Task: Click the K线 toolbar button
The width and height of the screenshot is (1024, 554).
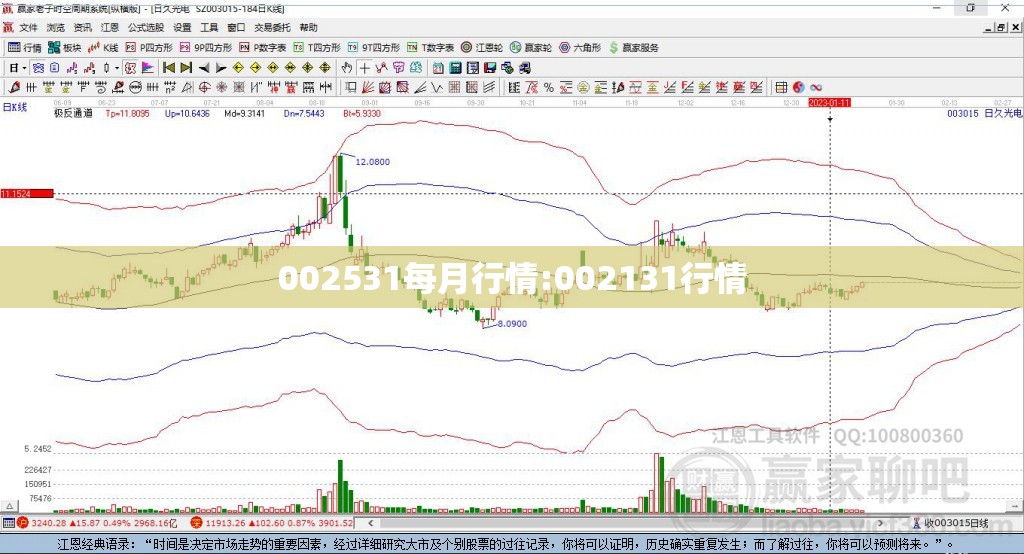Action: (x=103, y=48)
